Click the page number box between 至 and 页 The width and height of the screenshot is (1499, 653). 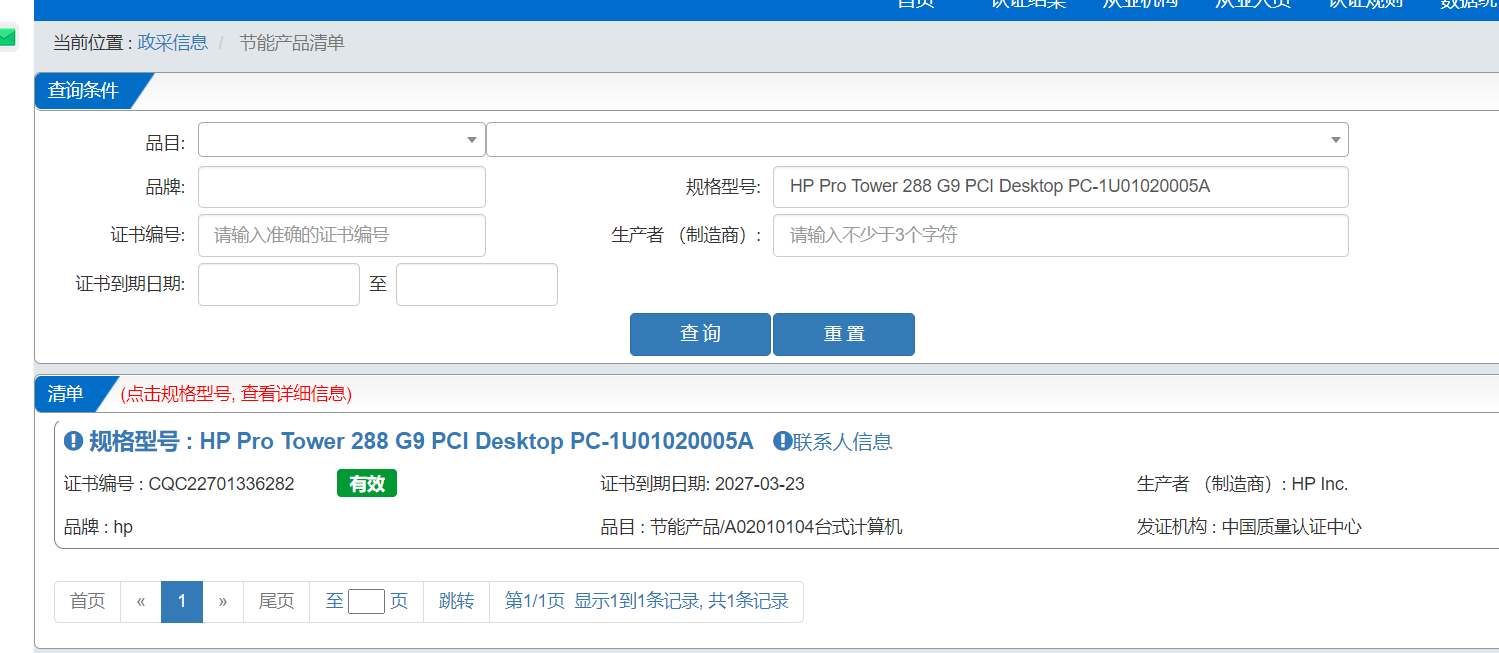pos(366,601)
